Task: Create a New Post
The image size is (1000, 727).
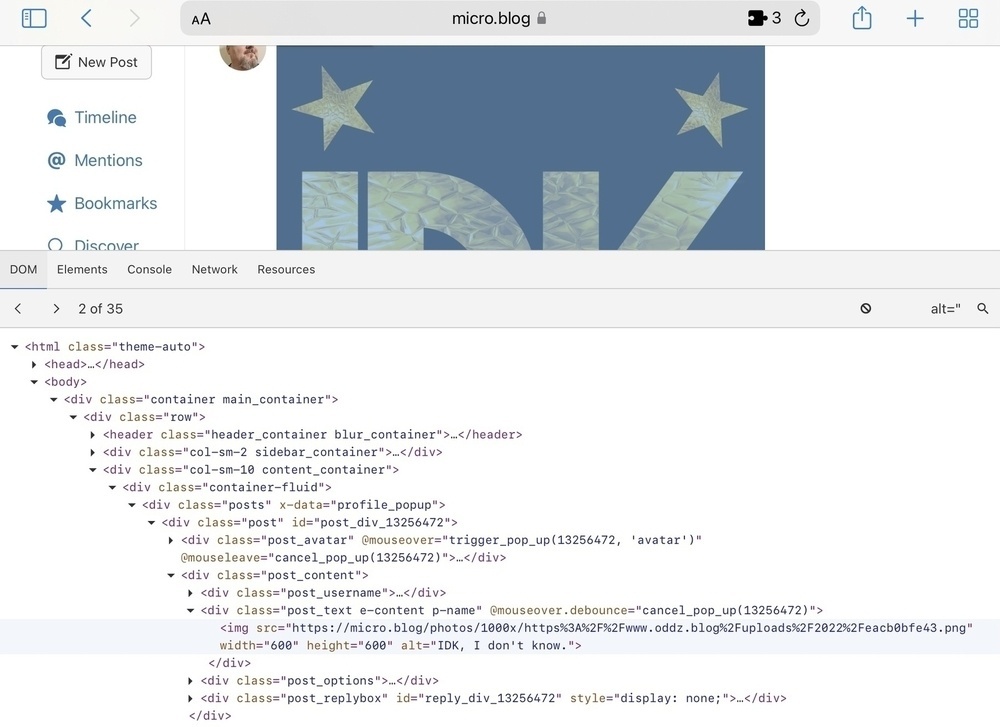Action: coord(96,62)
